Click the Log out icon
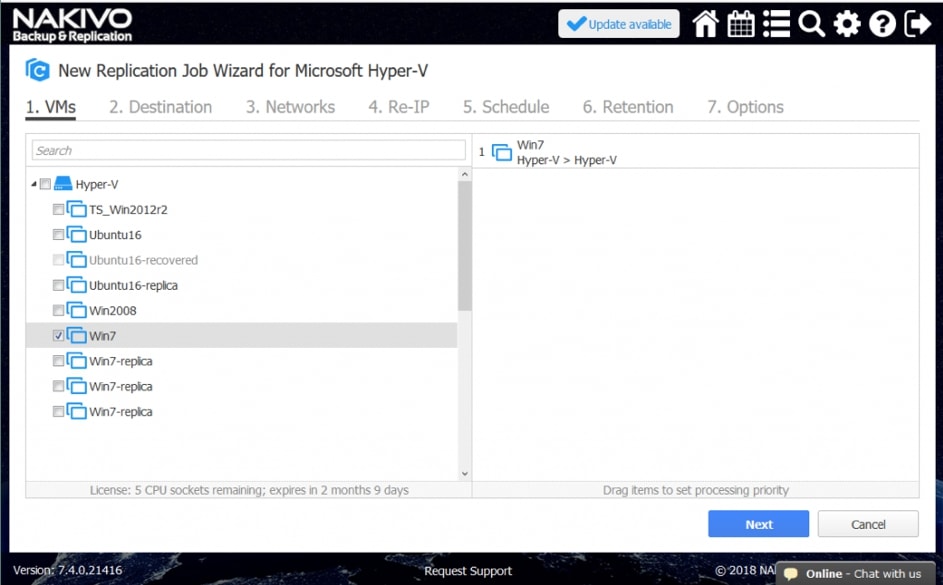 point(917,24)
